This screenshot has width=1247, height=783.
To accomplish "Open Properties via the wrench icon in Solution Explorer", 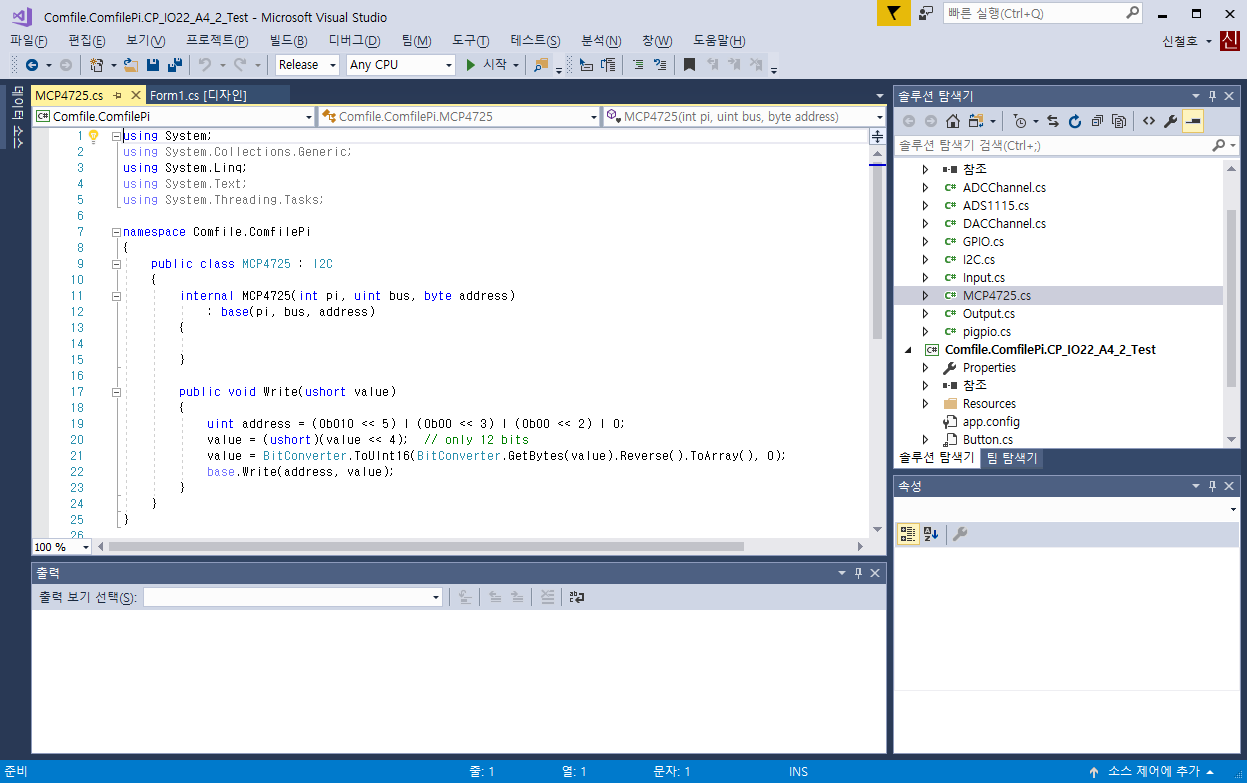I will click(1170, 121).
